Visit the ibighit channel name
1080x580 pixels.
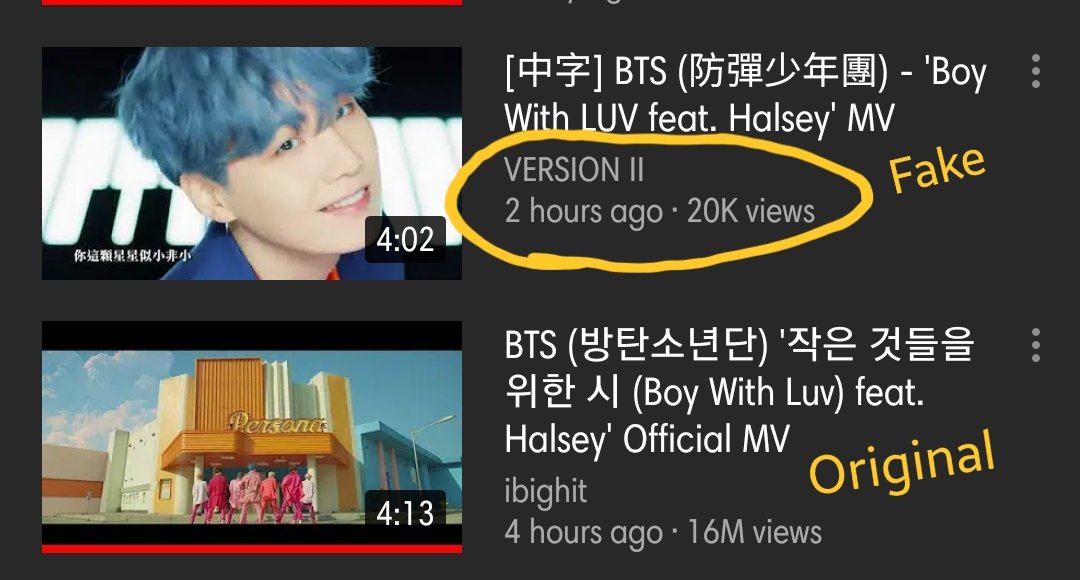click(546, 491)
